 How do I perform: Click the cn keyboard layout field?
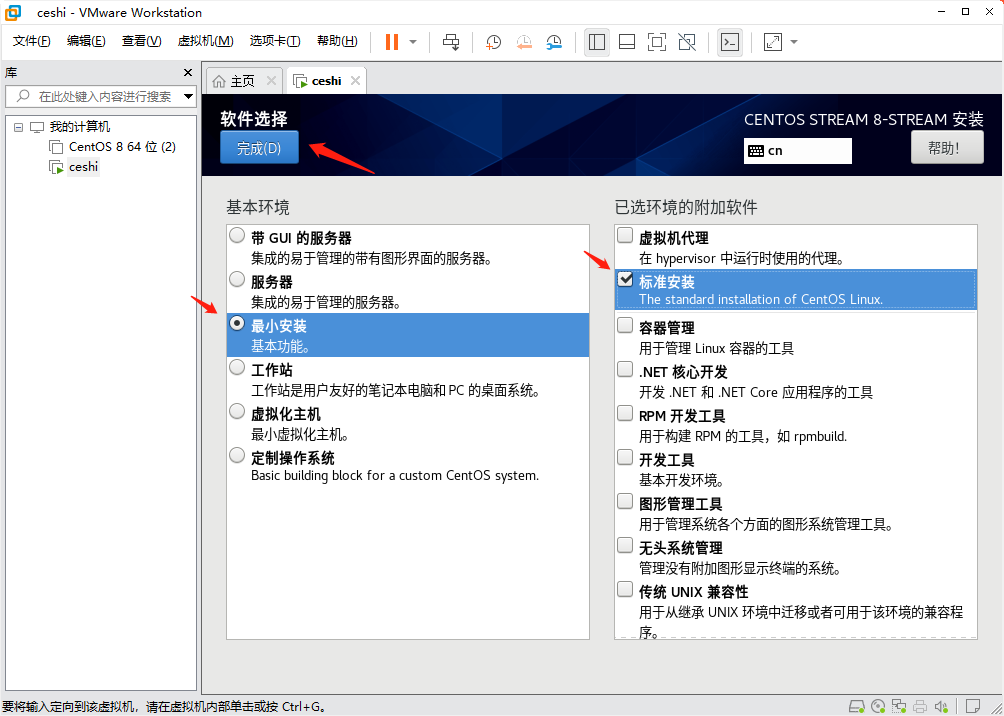pos(798,151)
